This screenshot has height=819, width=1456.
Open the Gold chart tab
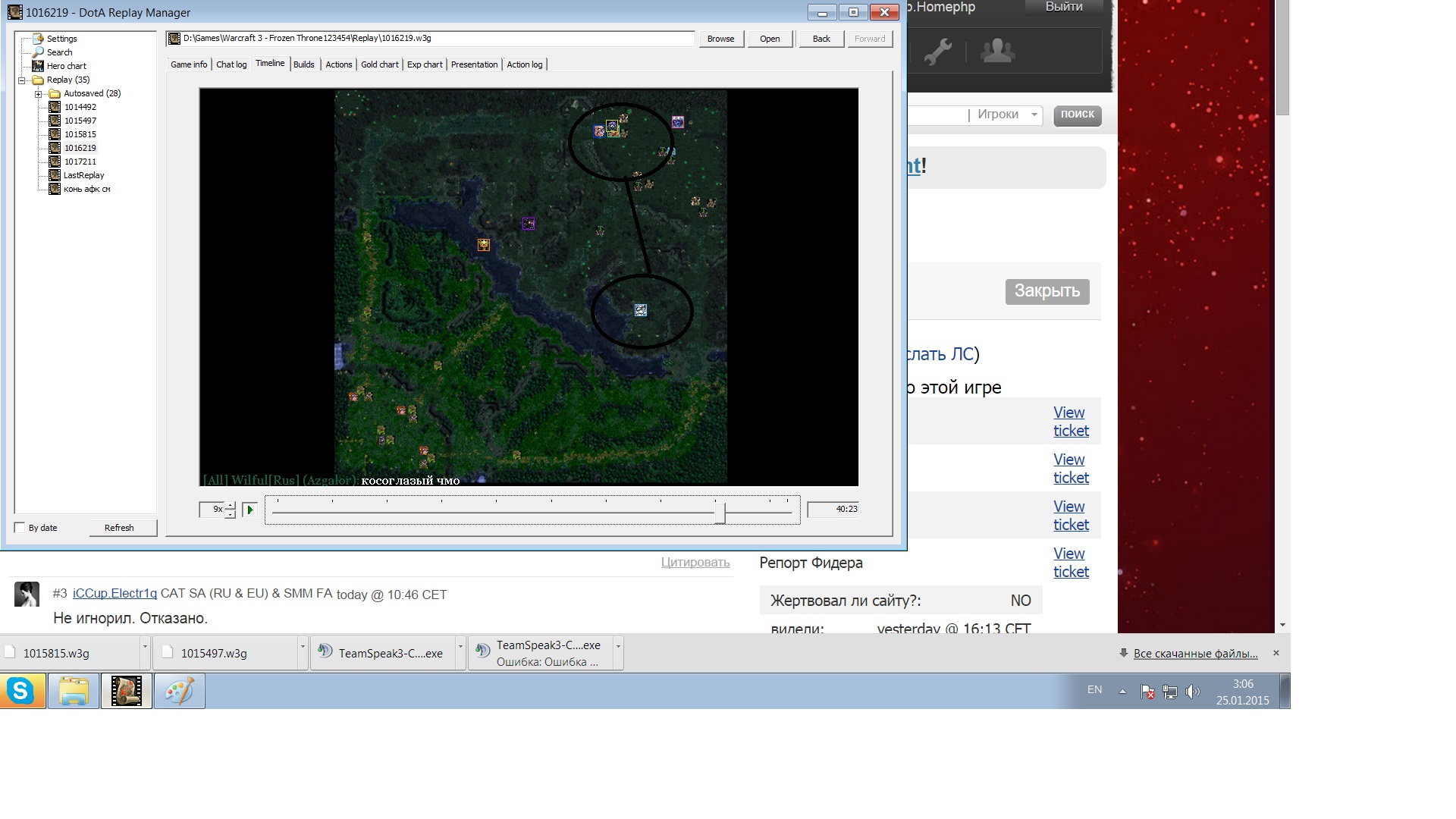pyautogui.click(x=379, y=64)
